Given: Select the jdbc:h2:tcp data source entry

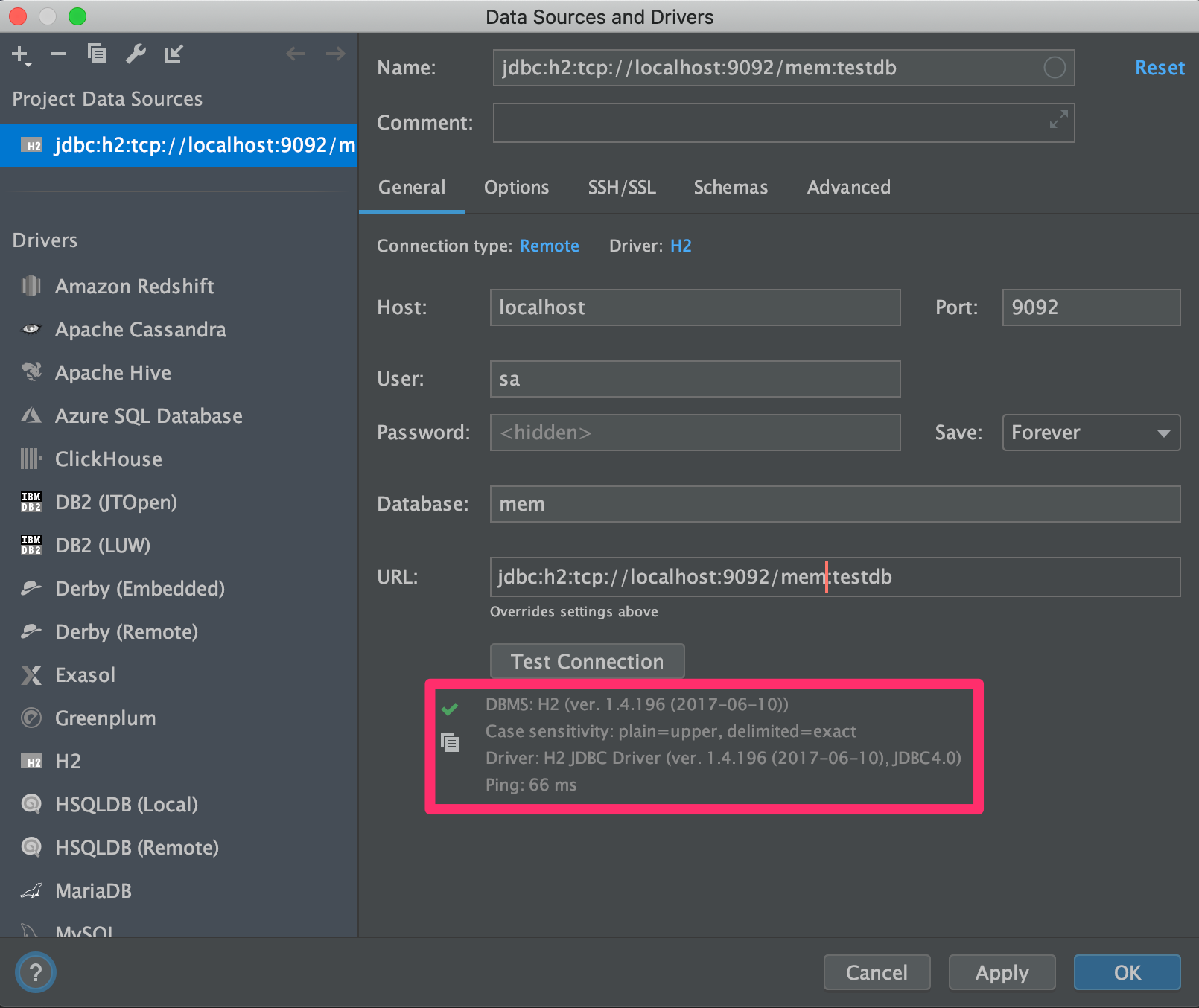Looking at the screenshot, I should pyautogui.click(x=179, y=145).
